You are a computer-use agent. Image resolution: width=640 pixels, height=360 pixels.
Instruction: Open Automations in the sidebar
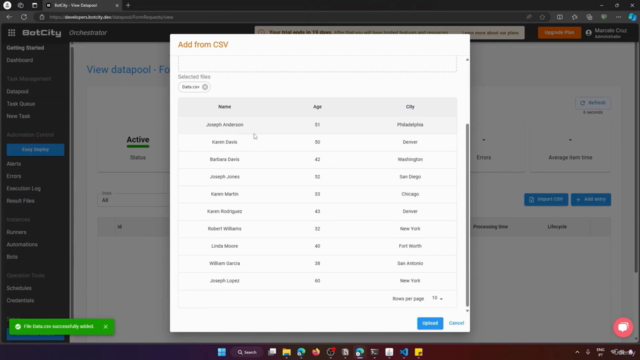coord(22,244)
